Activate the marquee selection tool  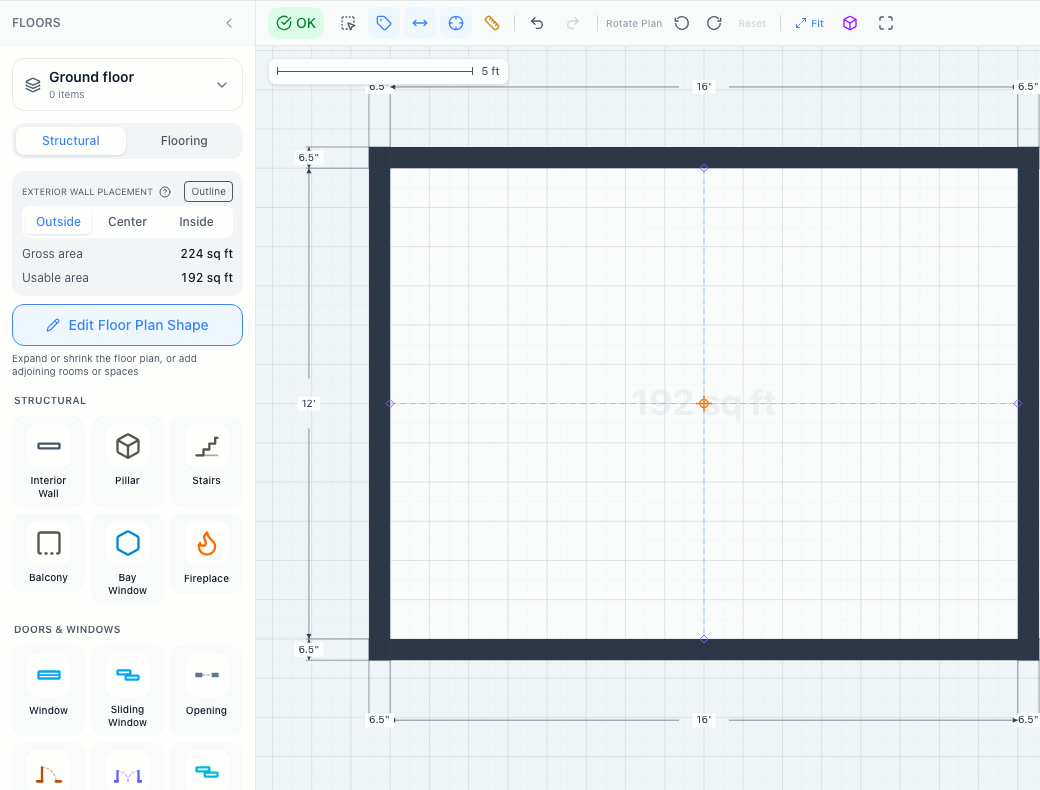(x=348, y=23)
